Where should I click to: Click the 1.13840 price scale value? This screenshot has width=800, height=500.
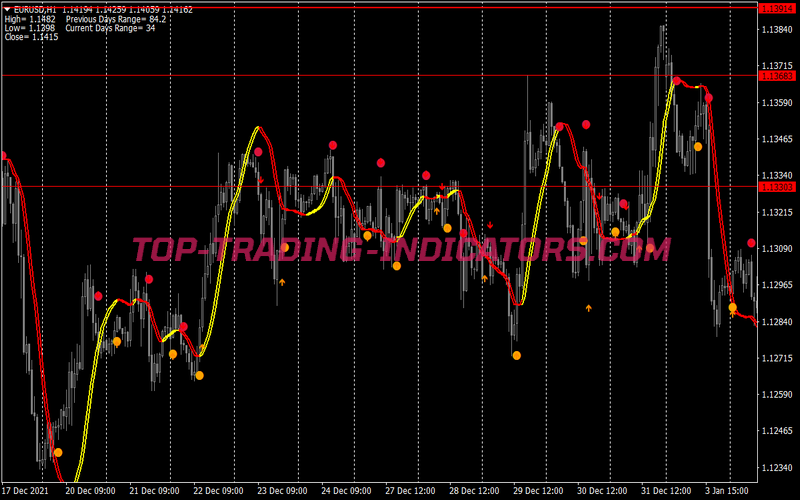(x=777, y=29)
